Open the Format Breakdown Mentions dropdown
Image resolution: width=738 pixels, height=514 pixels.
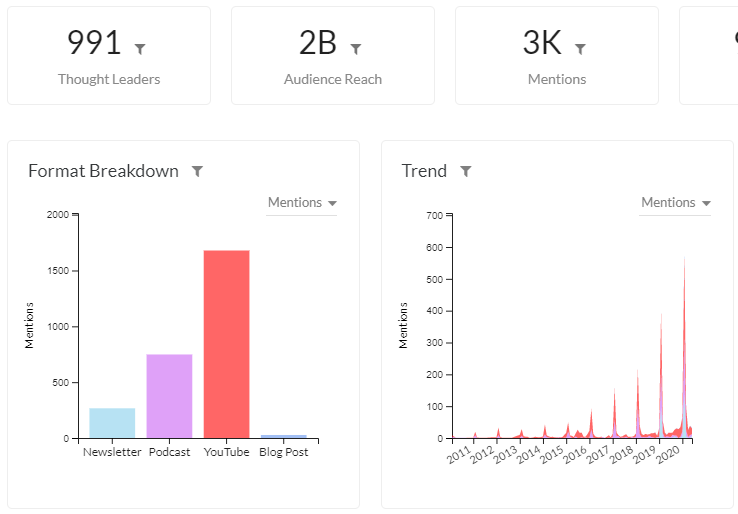(x=302, y=203)
